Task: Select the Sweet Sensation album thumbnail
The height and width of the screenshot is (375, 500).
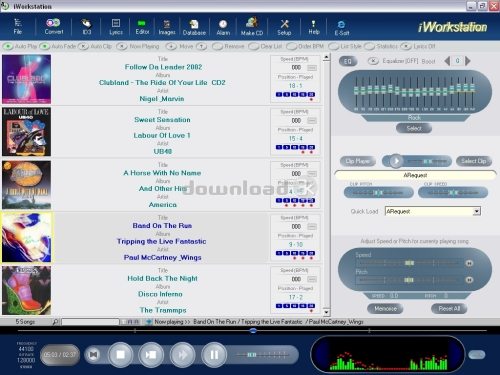Action: [x=27, y=132]
